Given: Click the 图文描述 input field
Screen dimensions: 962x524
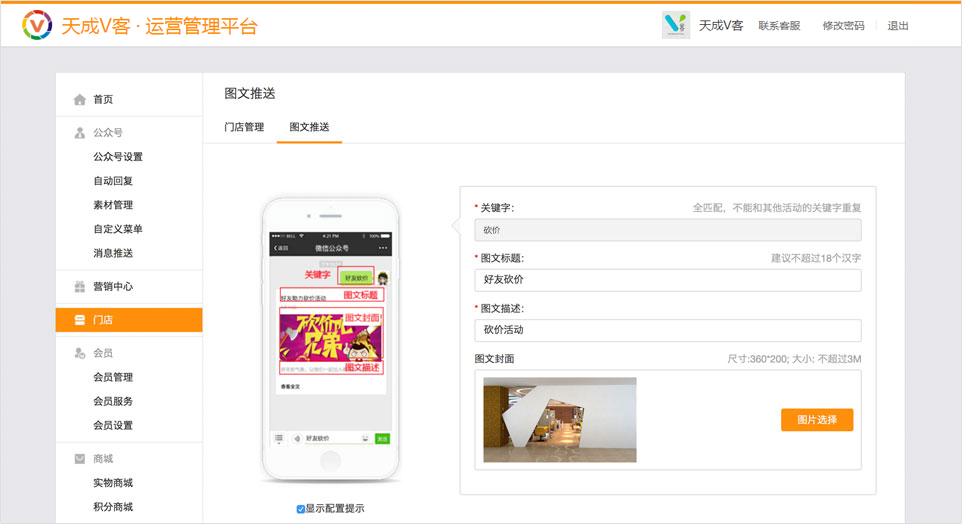Looking at the screenshot, I should point(667,330).
